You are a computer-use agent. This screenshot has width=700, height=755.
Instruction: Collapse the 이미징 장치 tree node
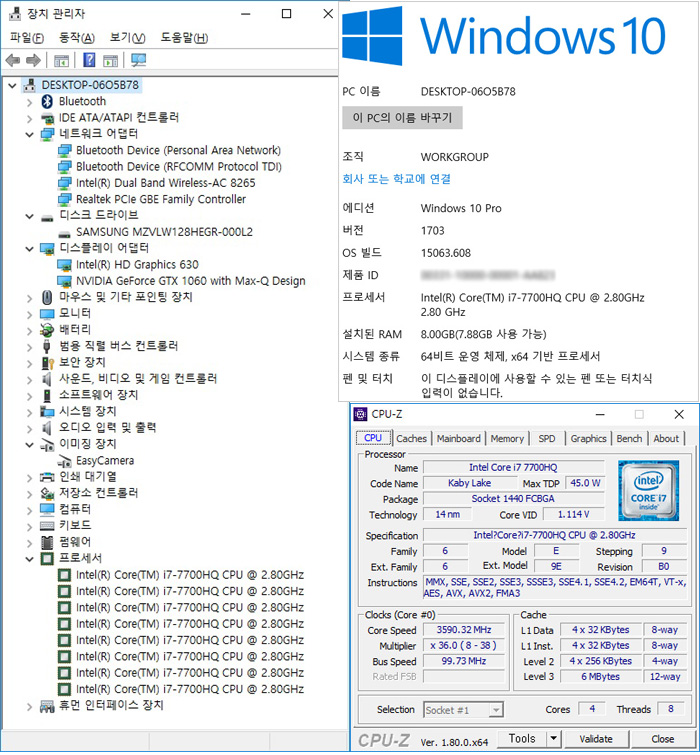click(x=29, y=444)
